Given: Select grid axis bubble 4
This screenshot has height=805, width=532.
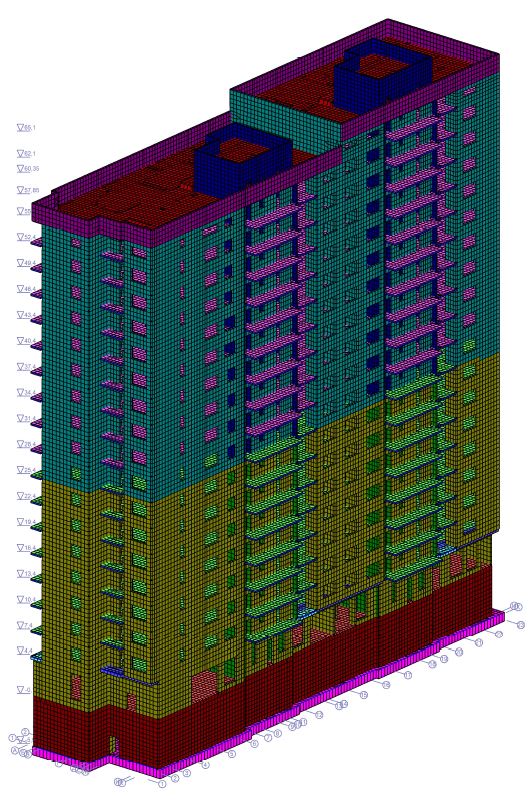Looking at the screenshot, I should click(205, 765).
